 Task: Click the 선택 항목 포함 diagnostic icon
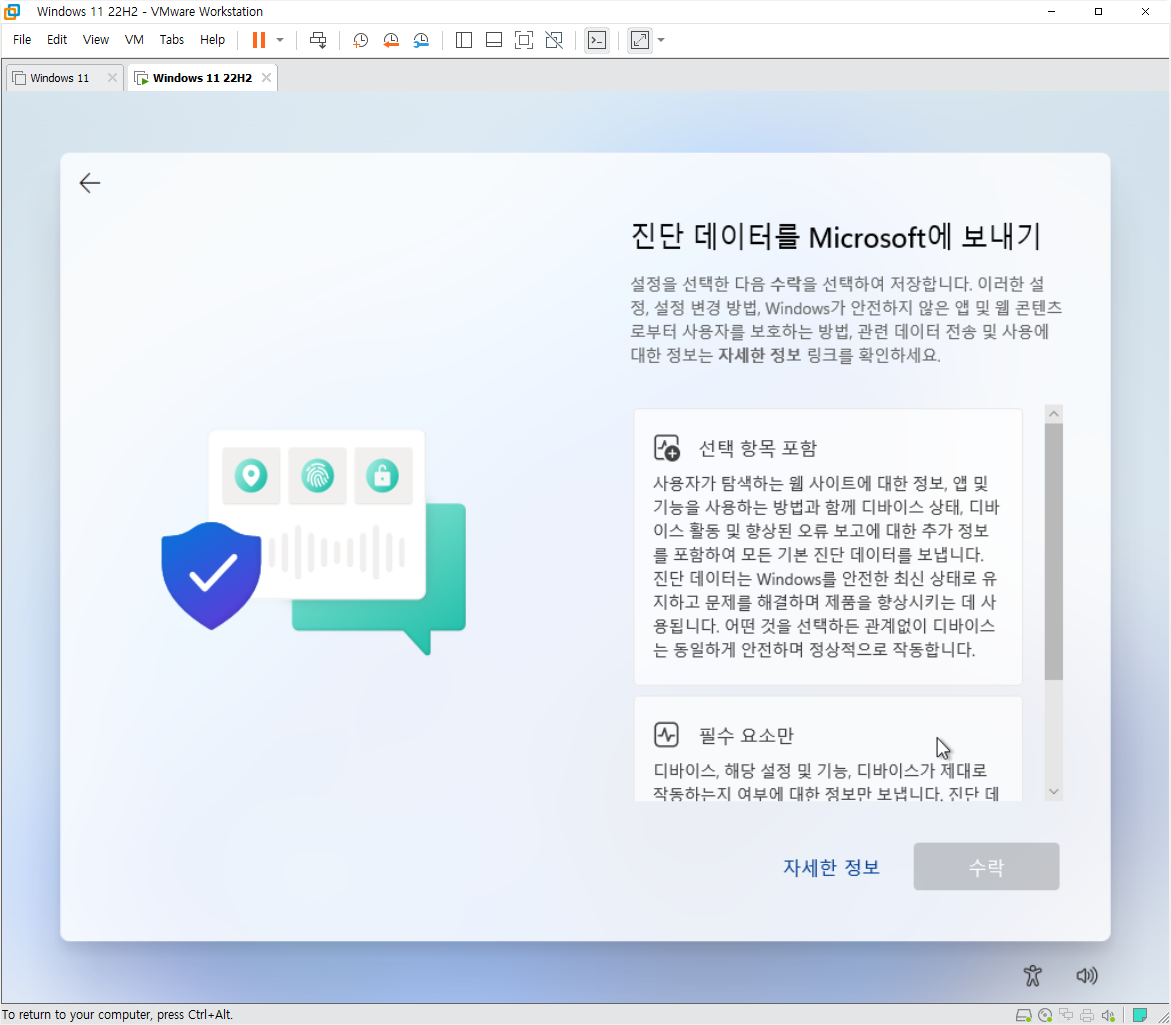click(666, 447)
